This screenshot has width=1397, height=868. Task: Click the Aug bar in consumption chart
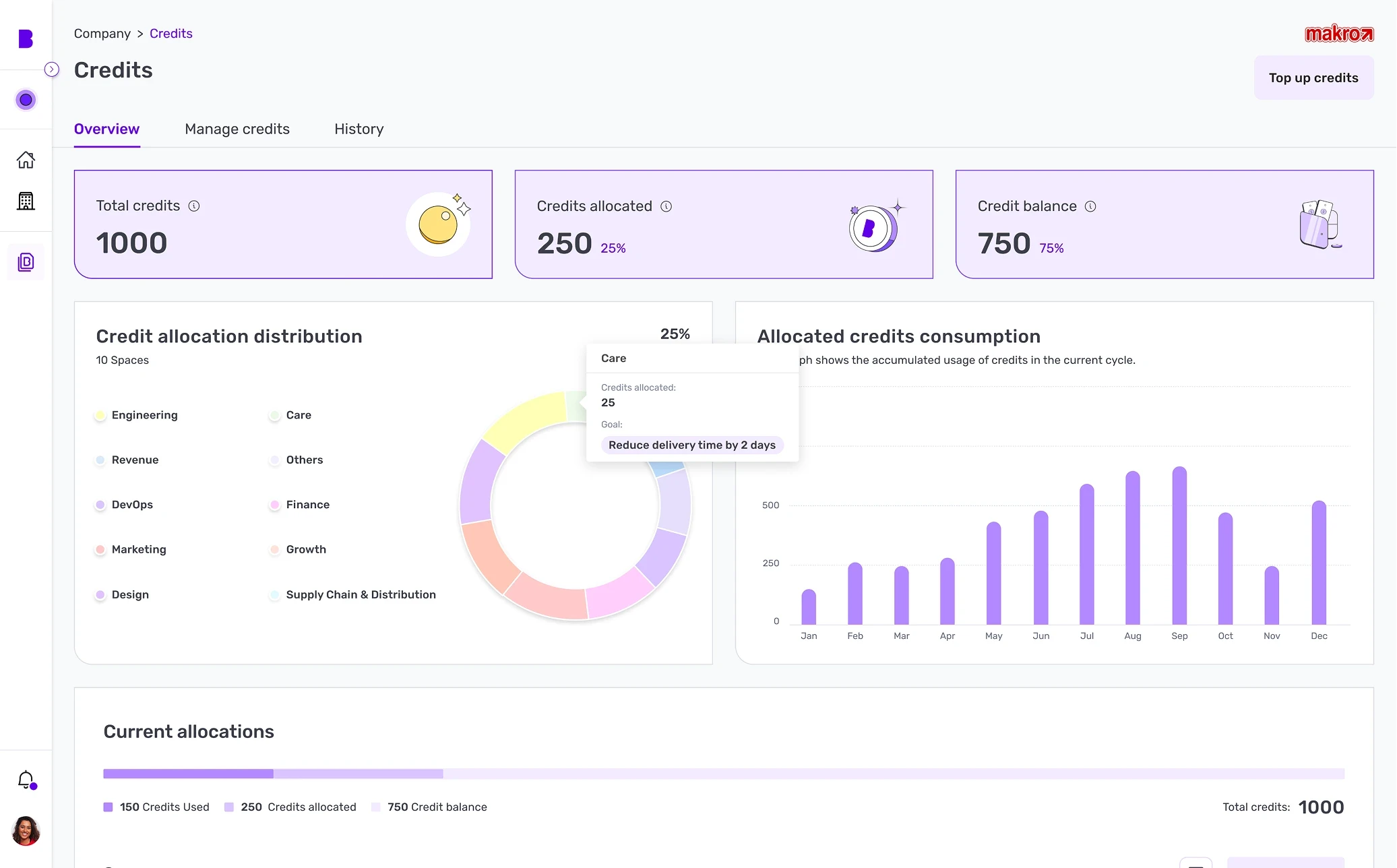pos(1133,548)
